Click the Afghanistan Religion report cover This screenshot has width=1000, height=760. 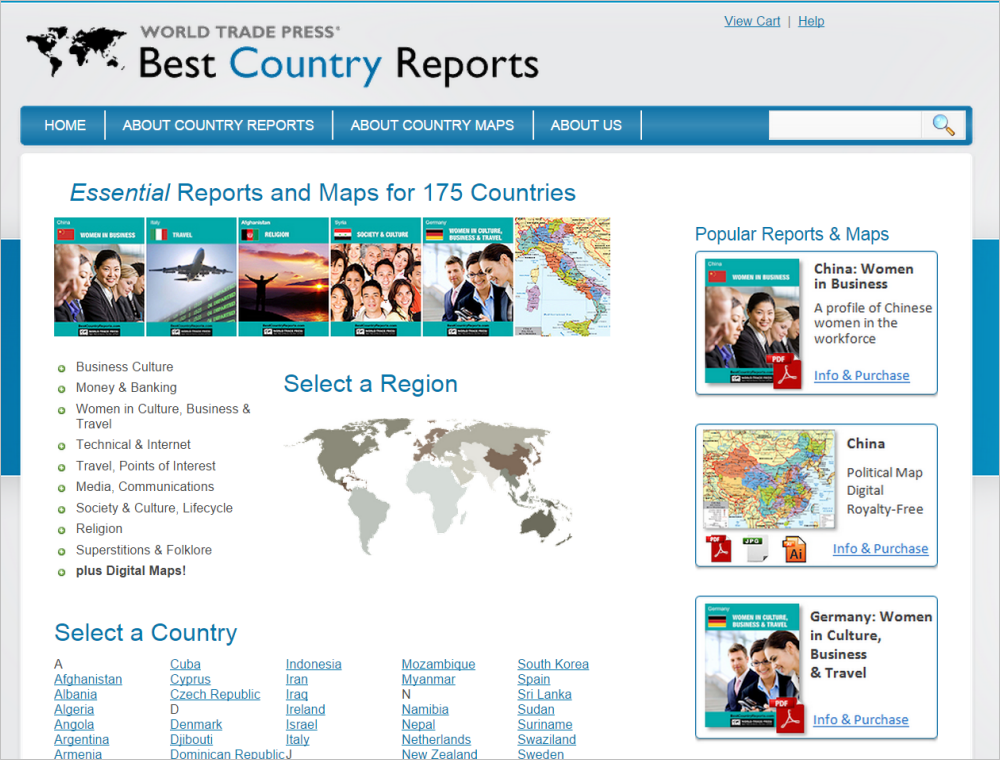pyautogui.click(x=283, y=277)
